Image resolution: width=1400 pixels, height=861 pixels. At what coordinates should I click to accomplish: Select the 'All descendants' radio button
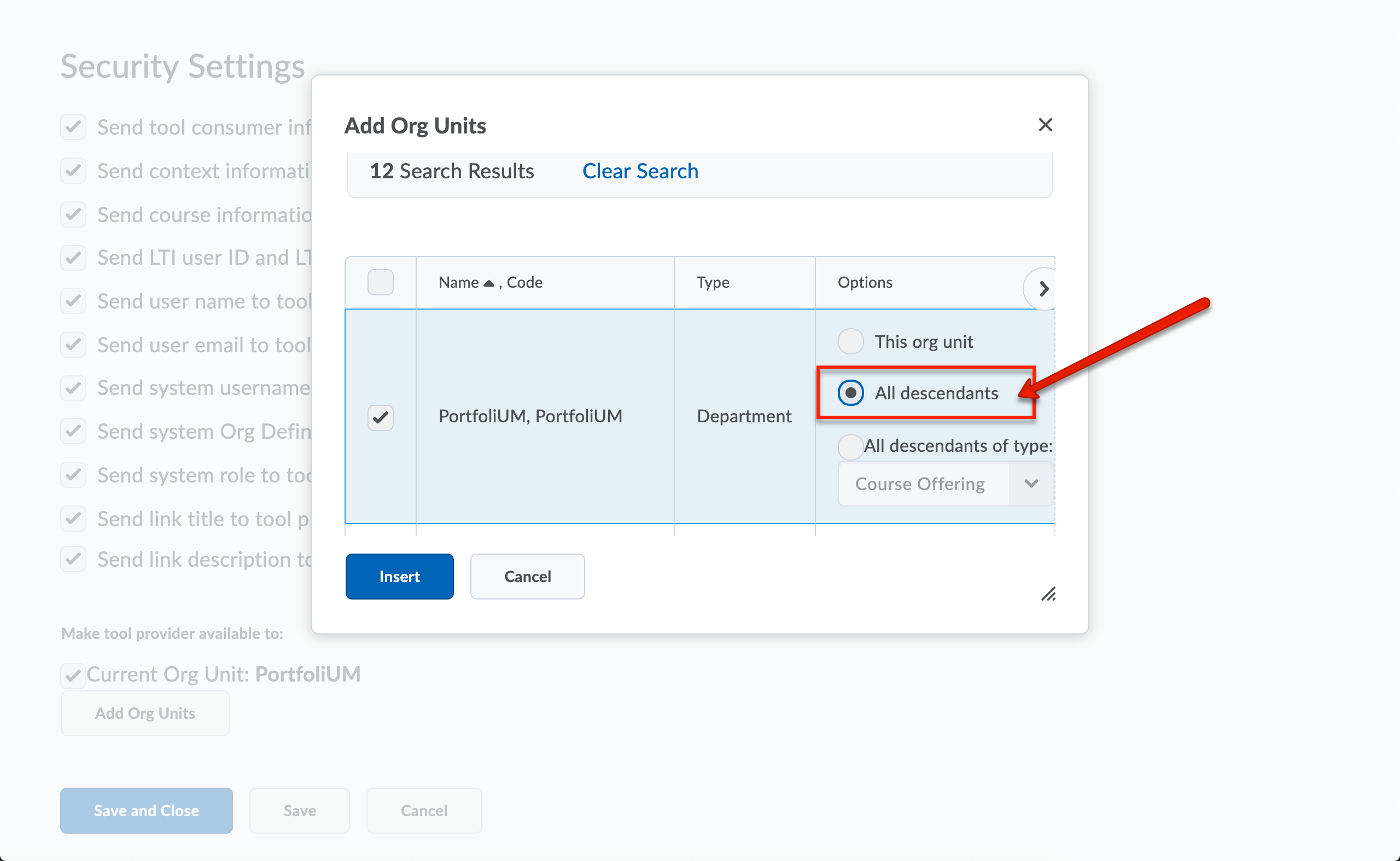850,393
